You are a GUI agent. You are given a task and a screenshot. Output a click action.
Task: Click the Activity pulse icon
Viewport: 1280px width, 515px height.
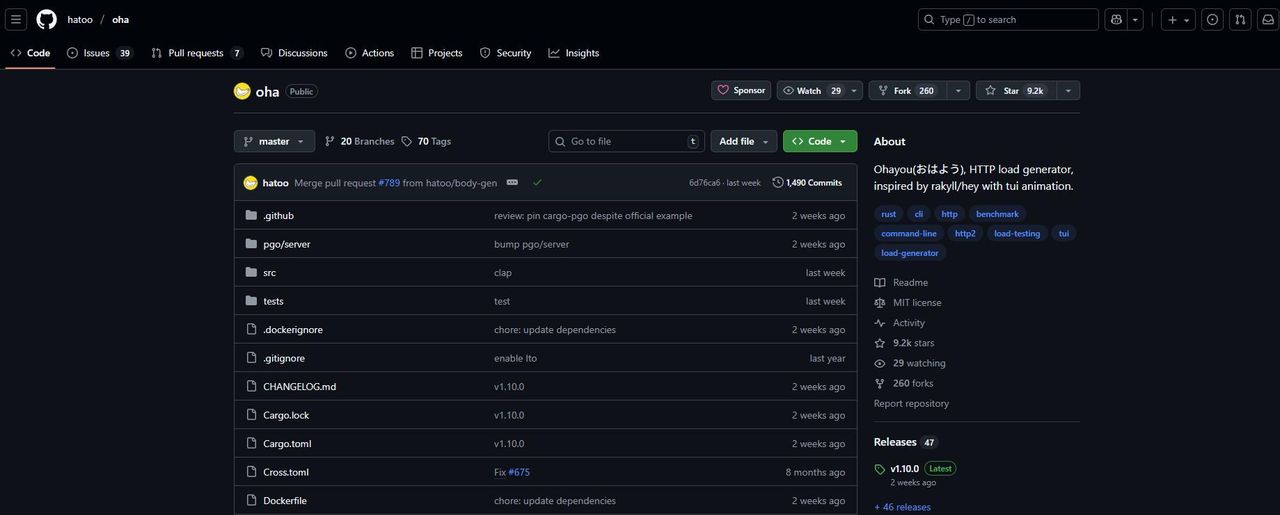tap(880, 323)
